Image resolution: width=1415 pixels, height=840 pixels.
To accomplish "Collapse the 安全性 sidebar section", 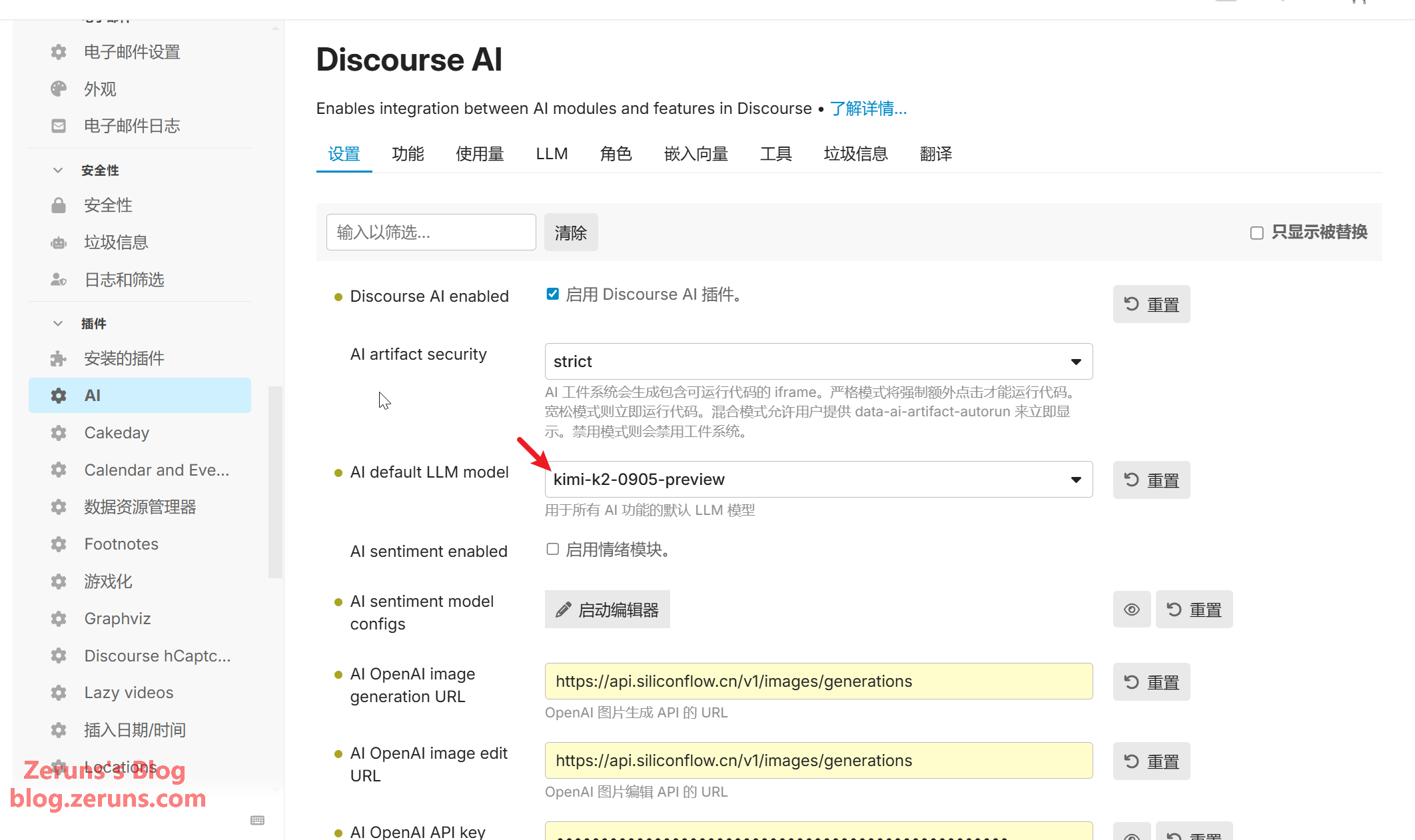I will pyautogui.click(x=58, y=171).
